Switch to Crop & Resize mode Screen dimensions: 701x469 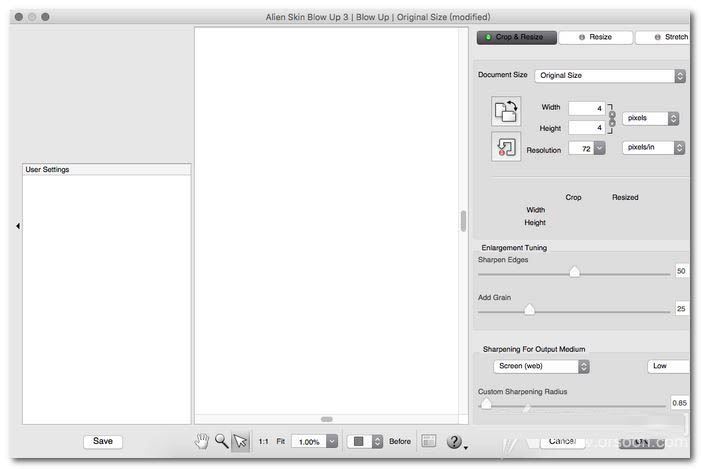(517, 37)
